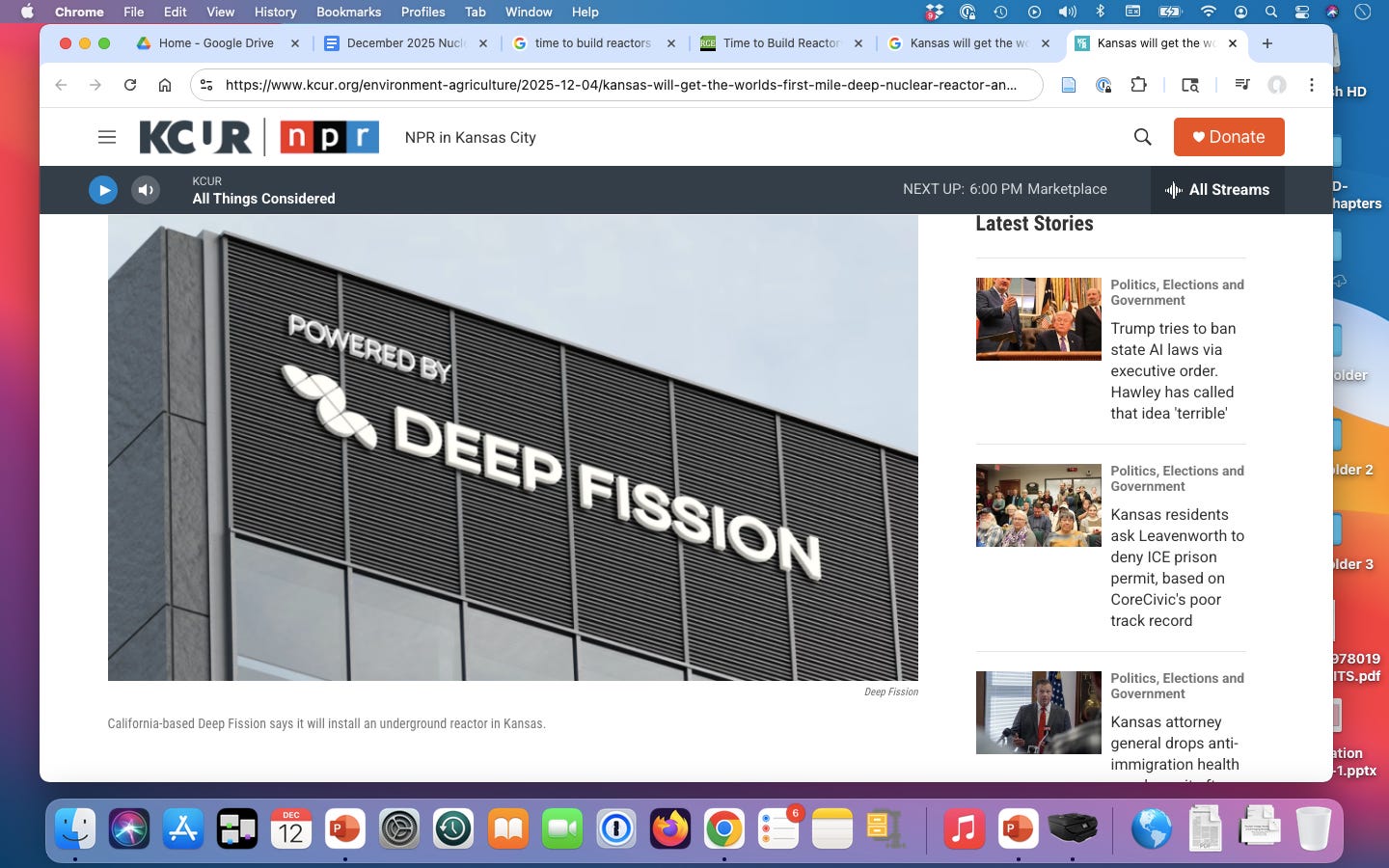Open the Chrome three-dot menu

(1312, 85)
